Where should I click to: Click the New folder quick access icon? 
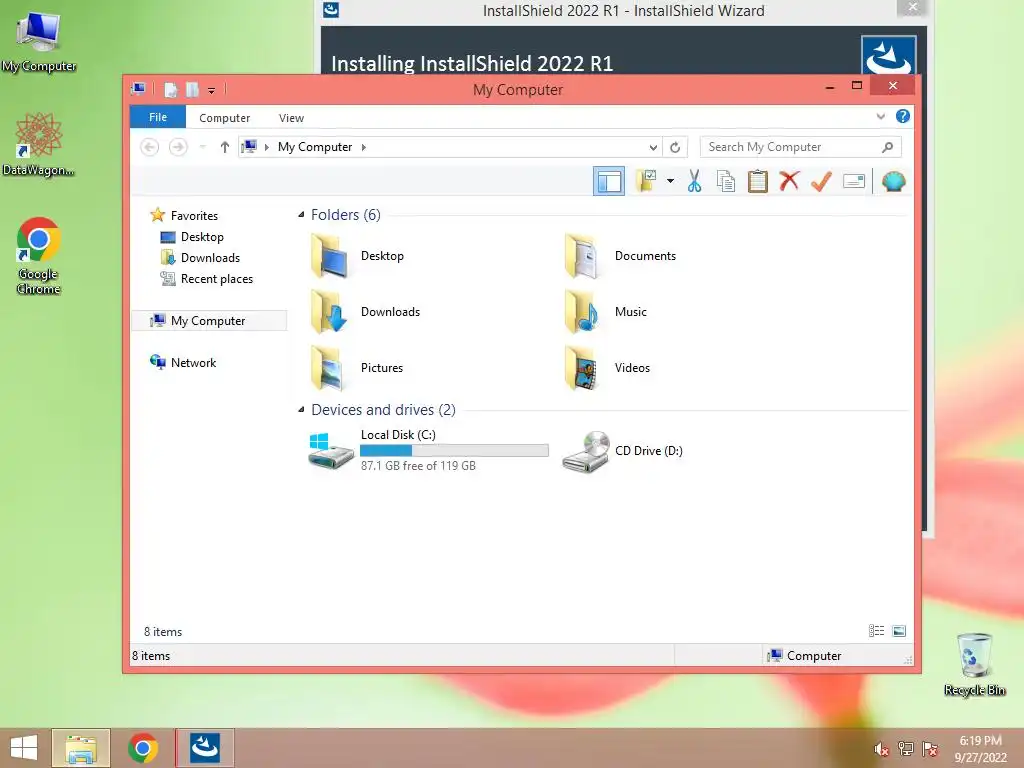[192, 90]
